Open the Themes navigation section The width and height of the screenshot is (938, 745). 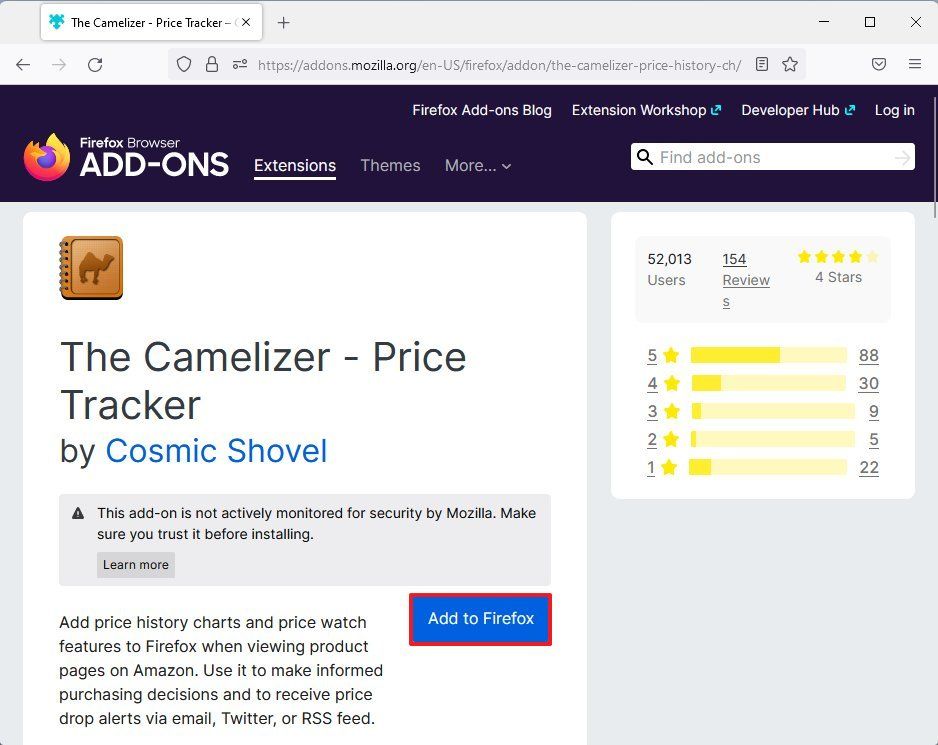(x=390, y=166)
